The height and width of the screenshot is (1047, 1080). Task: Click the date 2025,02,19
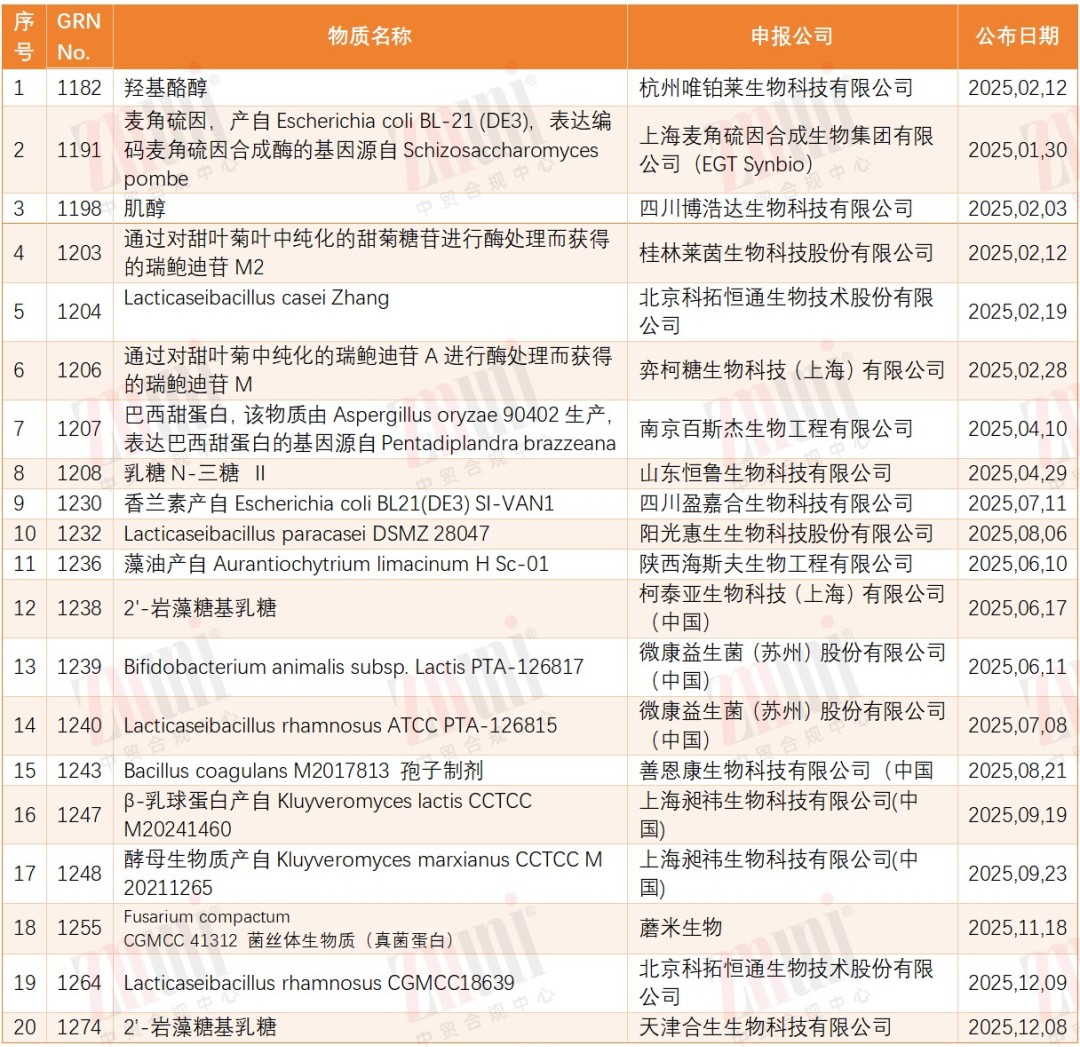tap(1017, 311)
